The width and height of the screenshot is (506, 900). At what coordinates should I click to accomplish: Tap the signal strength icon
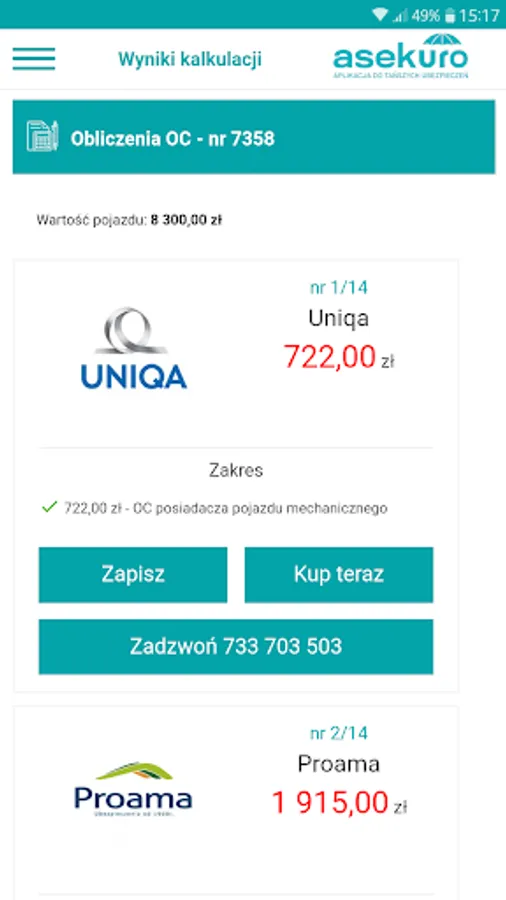[x=400, y=15]
